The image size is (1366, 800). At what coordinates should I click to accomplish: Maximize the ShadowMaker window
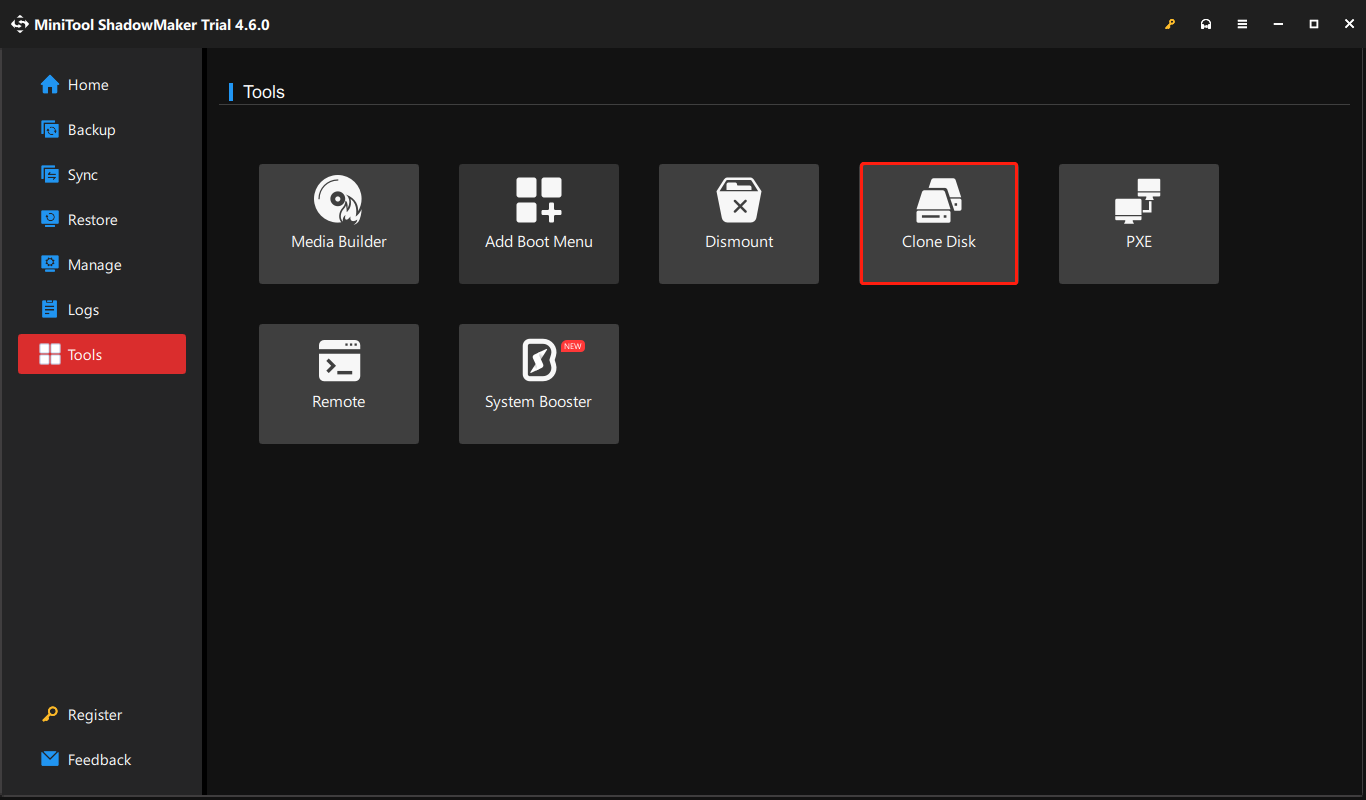pos(1314,24)
